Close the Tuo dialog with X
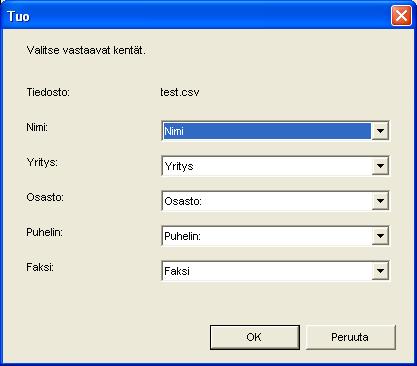The width and height of the screenshot is (417, 366). (x=401, y=16)
